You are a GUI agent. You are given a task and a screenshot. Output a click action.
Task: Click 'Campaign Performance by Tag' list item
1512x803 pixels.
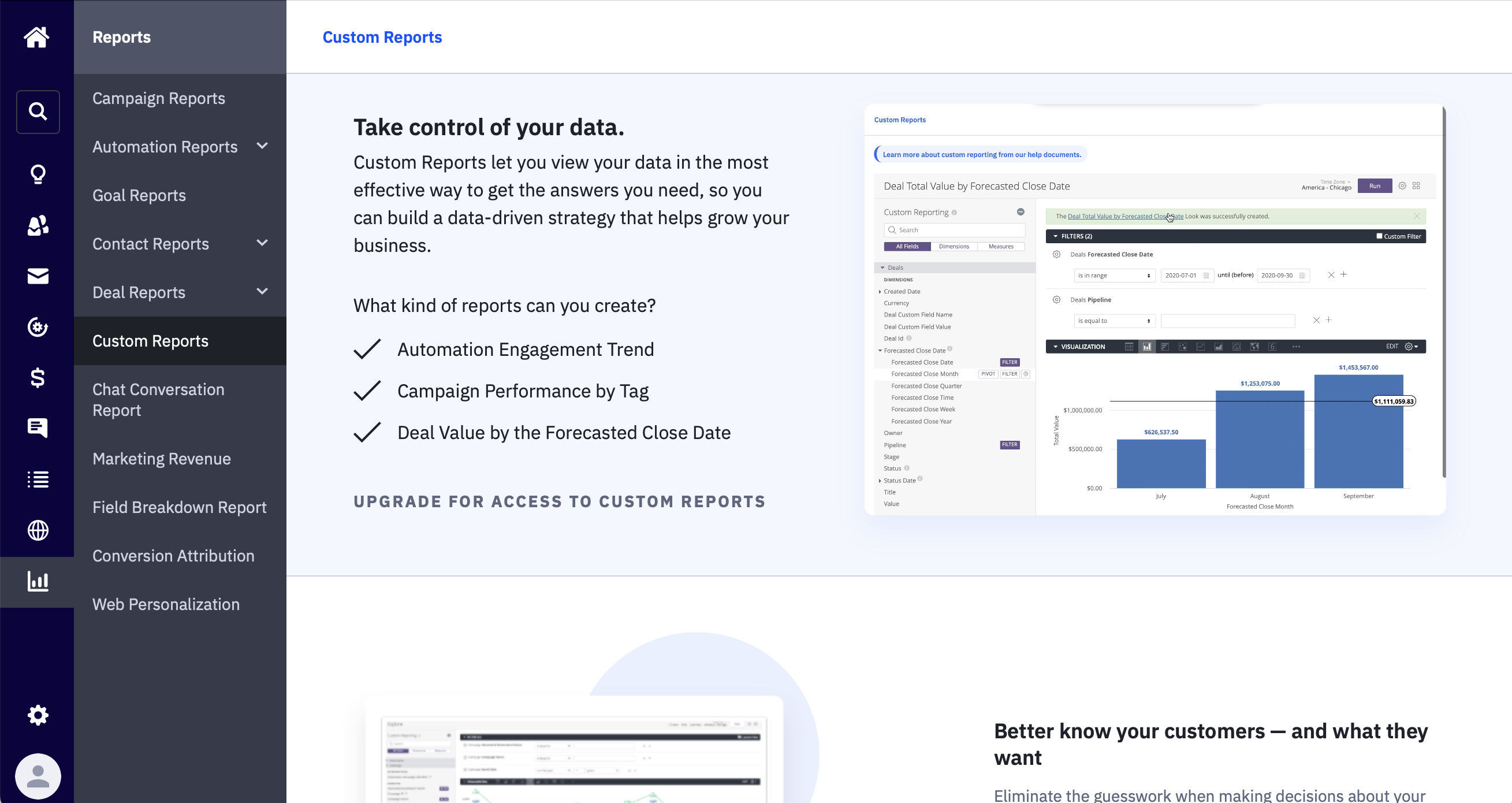(x=523, y=391)
